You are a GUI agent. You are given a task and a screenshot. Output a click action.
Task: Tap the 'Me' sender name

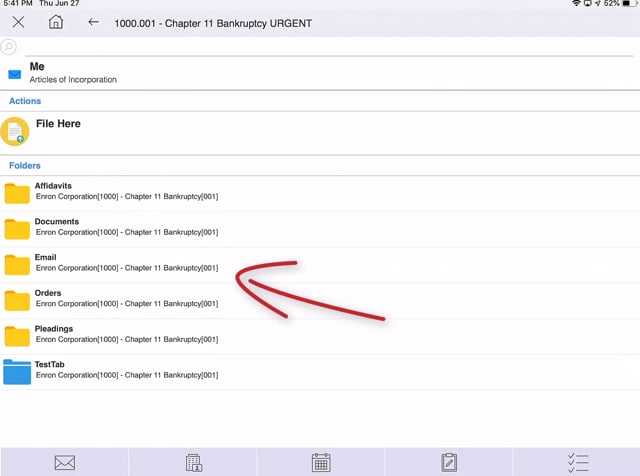[x=37, y=66]
